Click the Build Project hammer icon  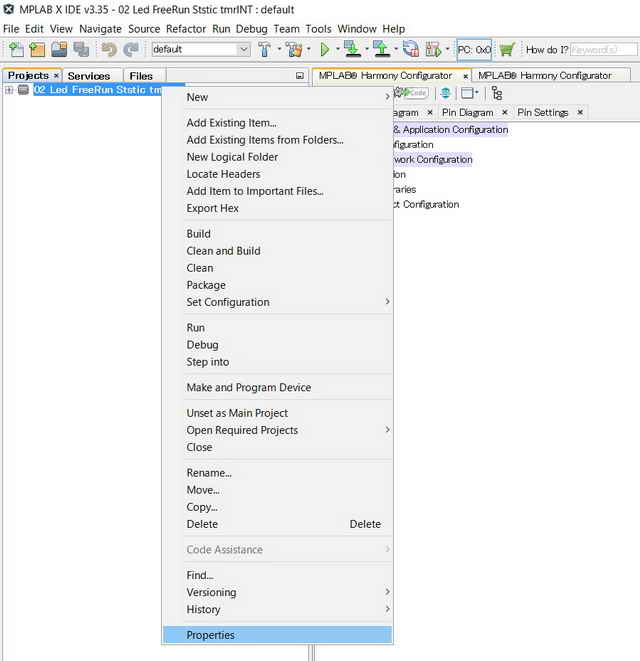[x=265, y=49]
